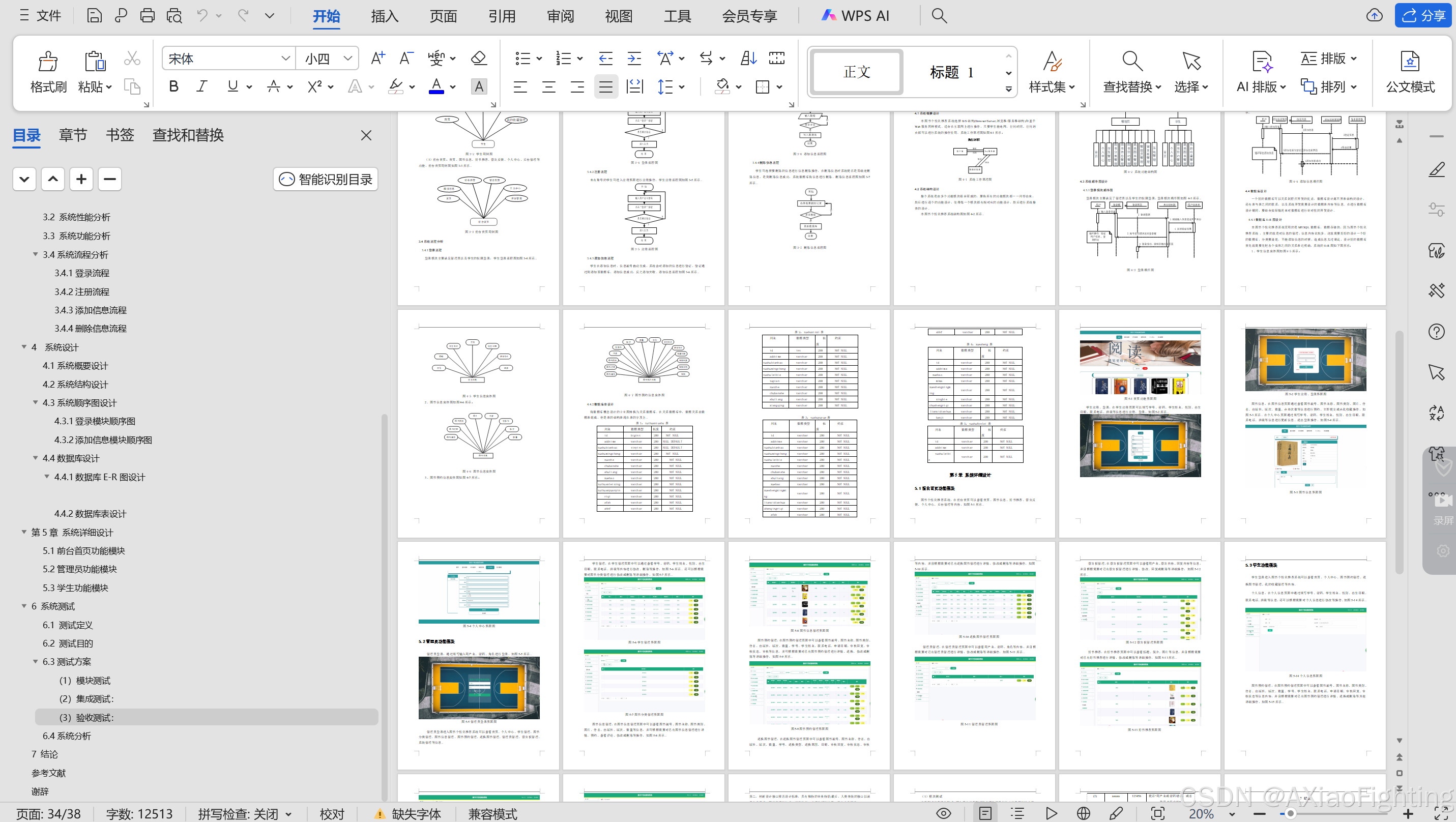Decrease paragraph indent
The height and width of the screenshot is (822, 1456).
coord(605,58)
